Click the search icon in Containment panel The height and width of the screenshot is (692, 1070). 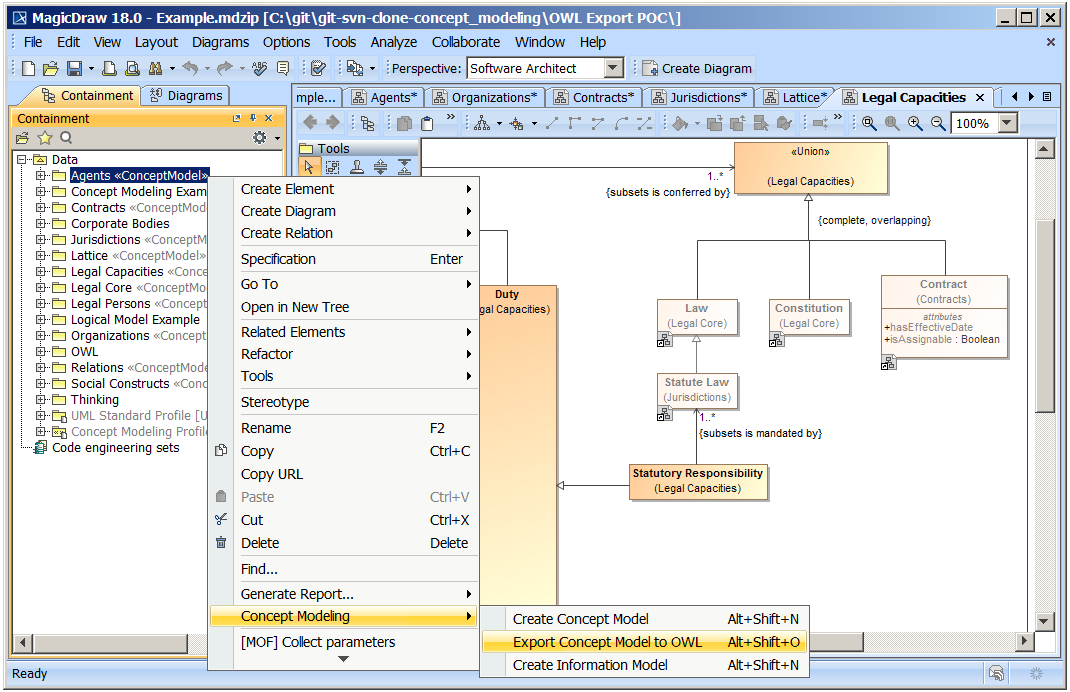coord(66,138)
